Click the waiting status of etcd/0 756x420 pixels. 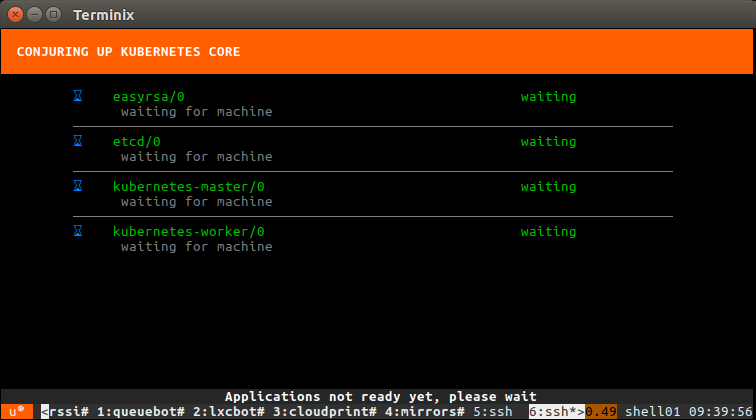coord(548,142)
